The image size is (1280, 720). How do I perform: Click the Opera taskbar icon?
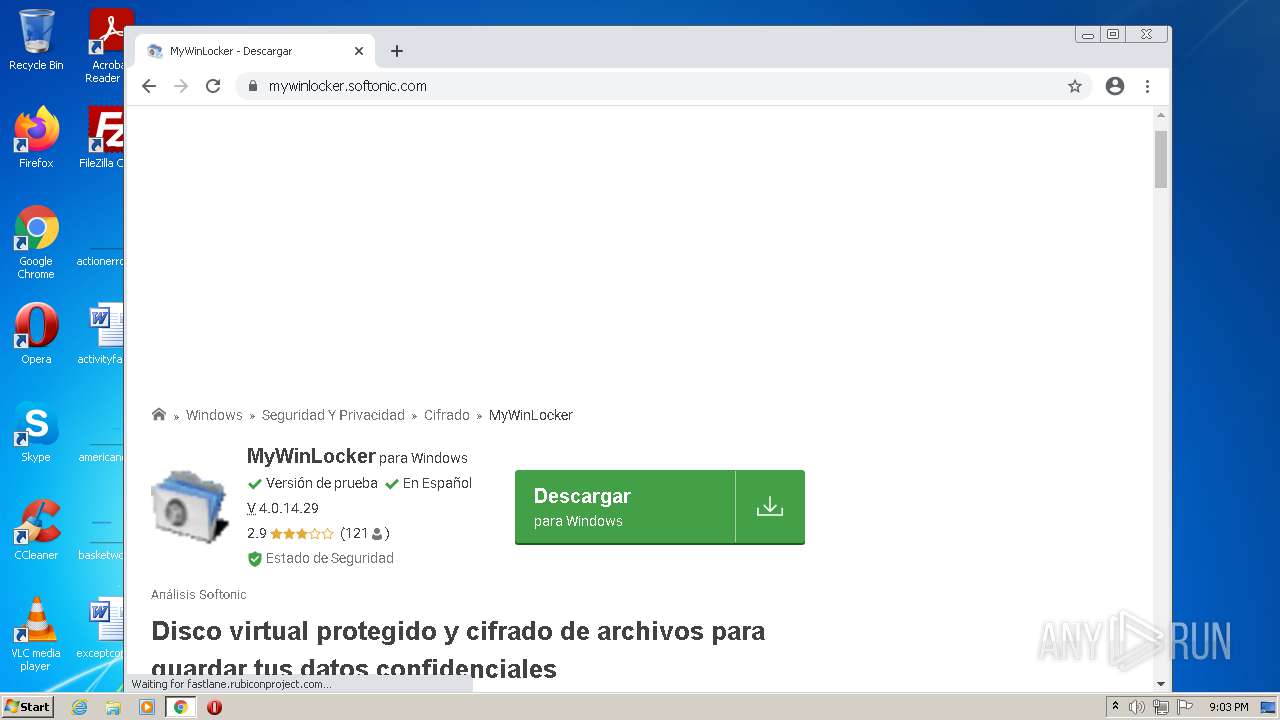click(214, 707)
